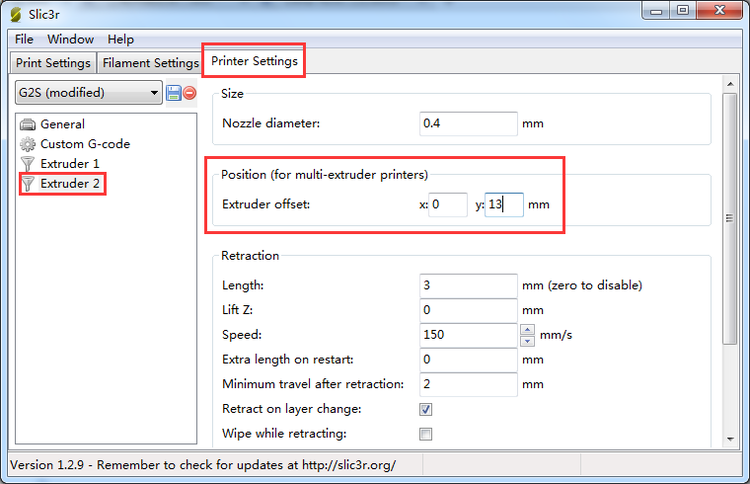Click the Lift Z input field
Viewport: 750px width, 484px height.
(x=468, y=310)
